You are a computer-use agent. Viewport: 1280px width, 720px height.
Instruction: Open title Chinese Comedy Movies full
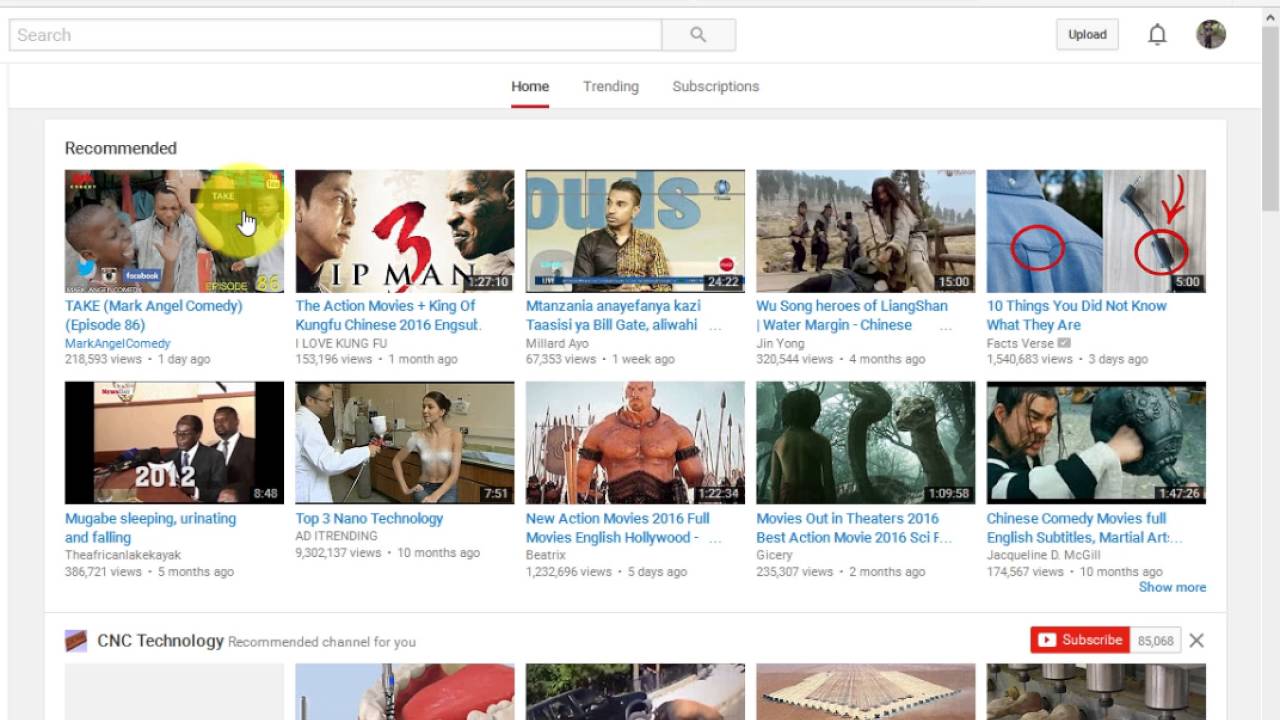pyautogui.click(x=1085, y=528)
